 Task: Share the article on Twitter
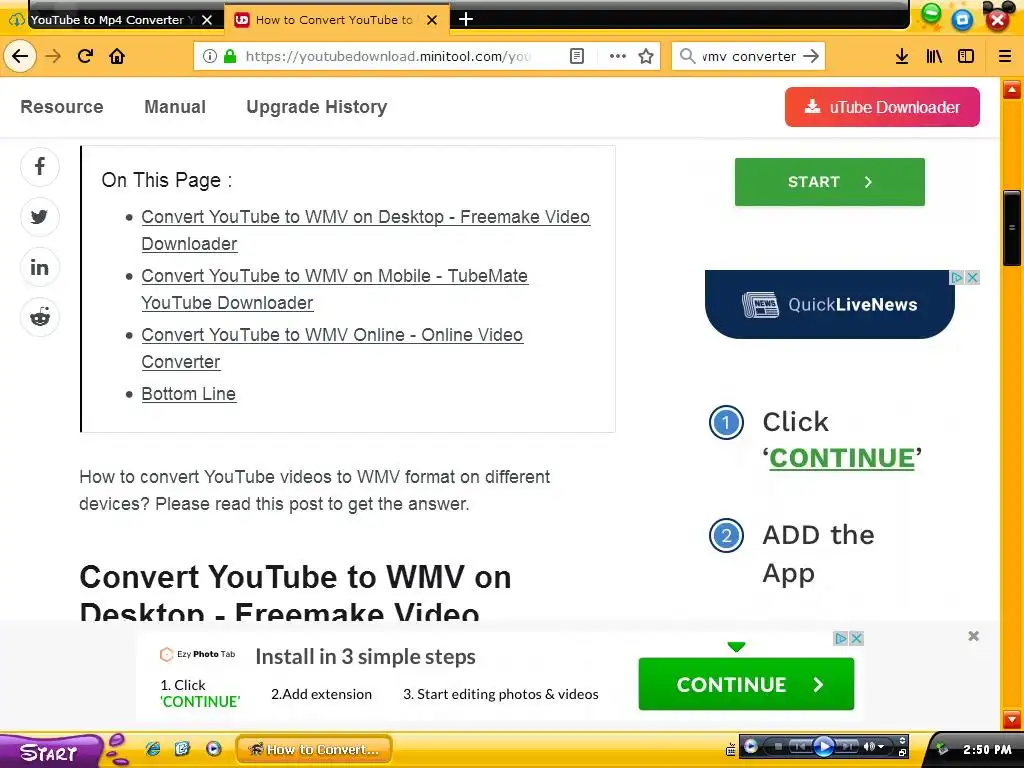tap(40, 217)
